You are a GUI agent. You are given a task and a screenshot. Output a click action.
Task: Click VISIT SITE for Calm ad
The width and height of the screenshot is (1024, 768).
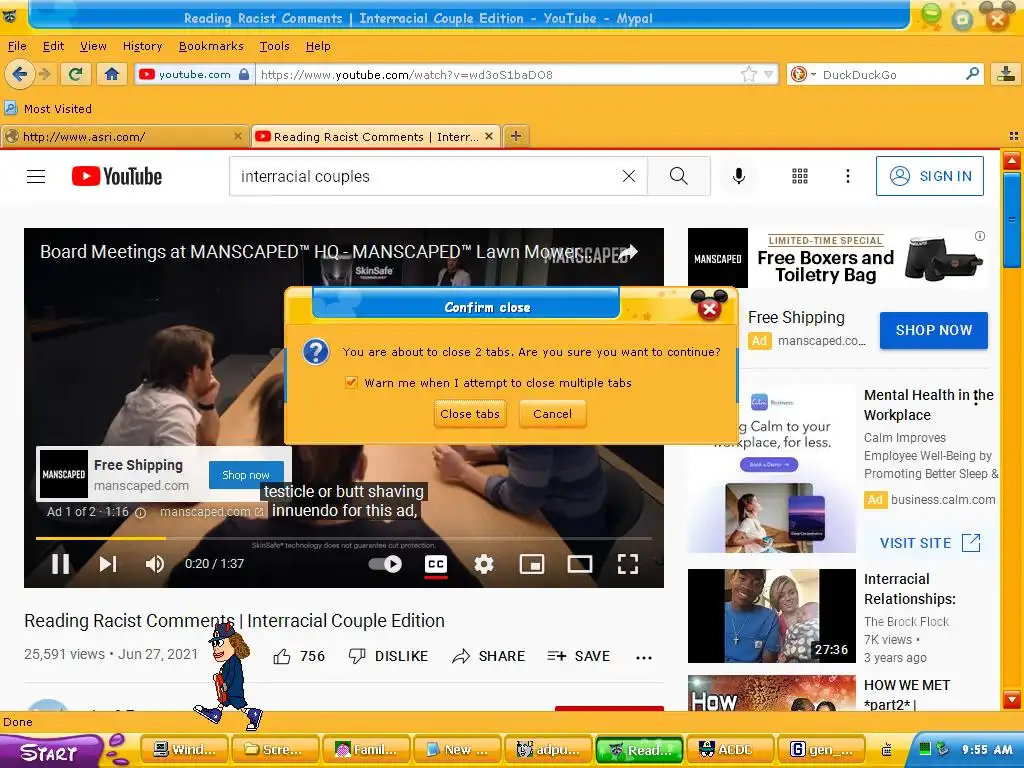[930, 543]
